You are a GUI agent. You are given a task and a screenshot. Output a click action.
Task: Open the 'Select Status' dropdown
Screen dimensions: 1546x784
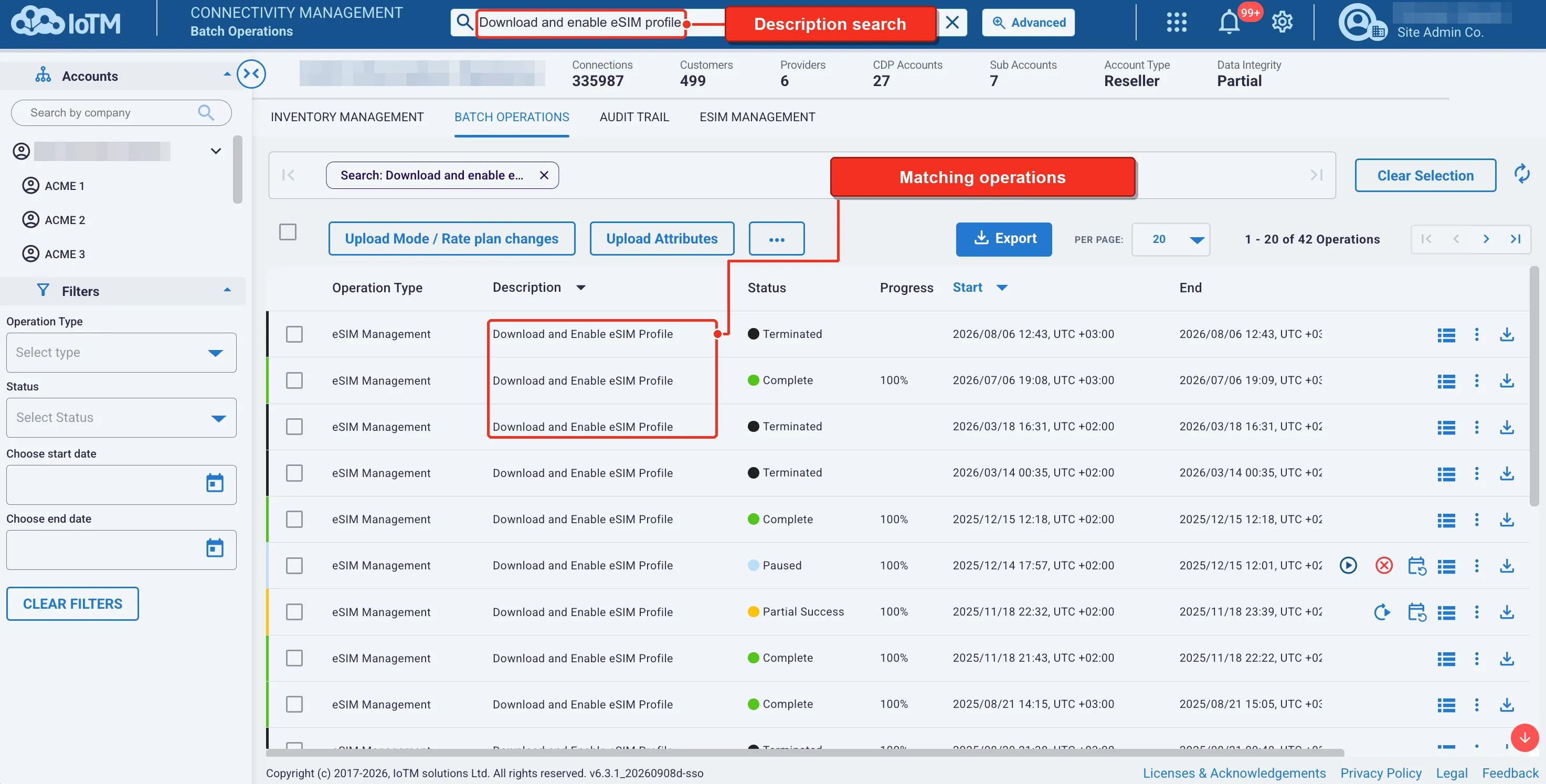tap(121, 417)
